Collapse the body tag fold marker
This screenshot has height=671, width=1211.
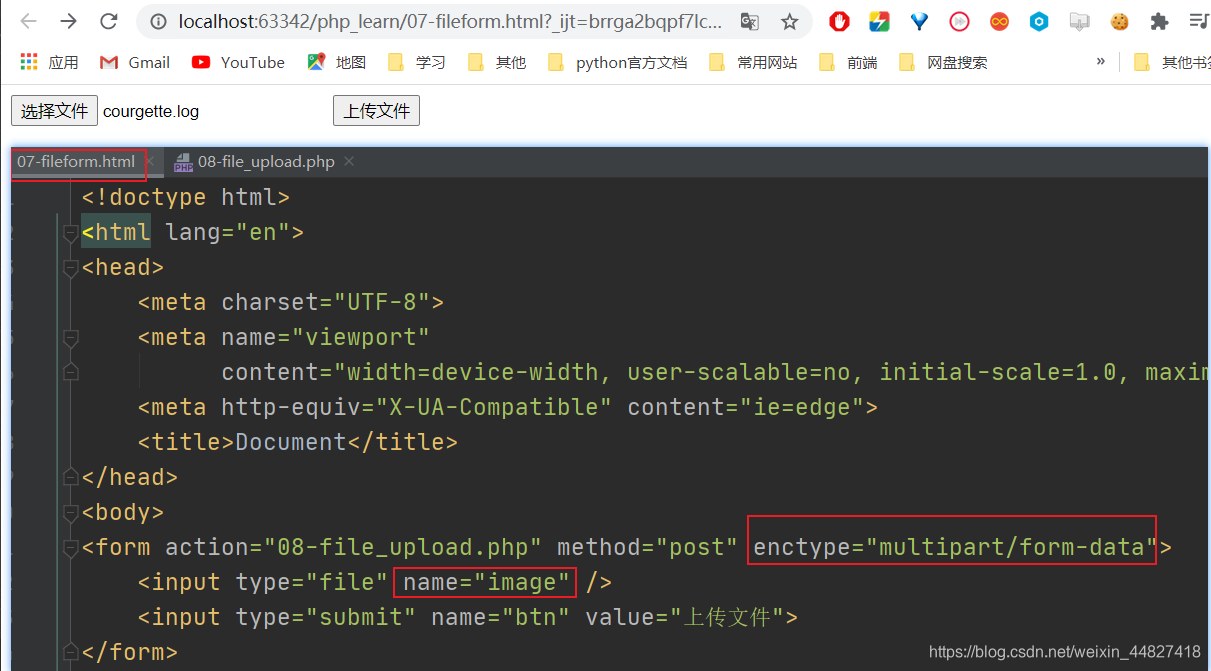[70, 513]
